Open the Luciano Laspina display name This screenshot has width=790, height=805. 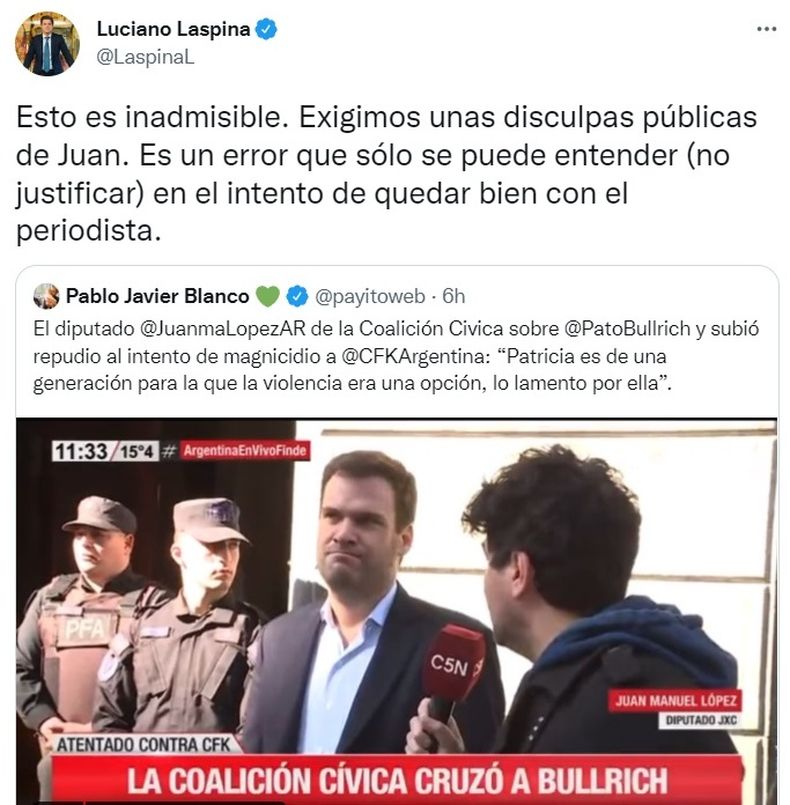pyautogui.click(x=173, y=29)
